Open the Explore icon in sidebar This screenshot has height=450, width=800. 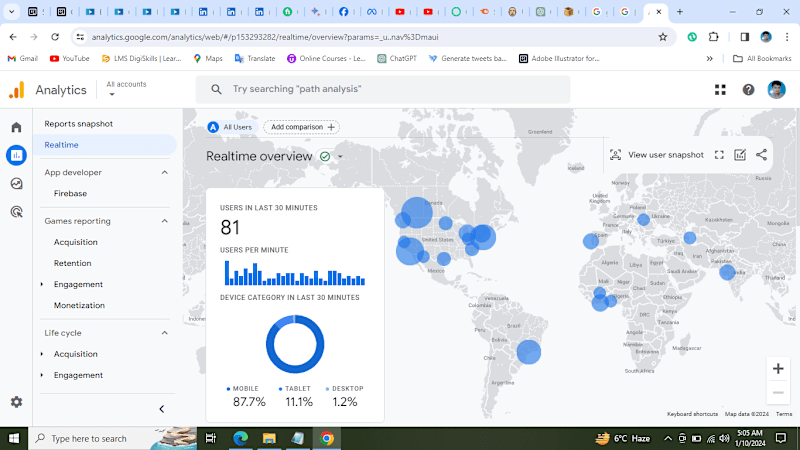[x=16, y=184]
